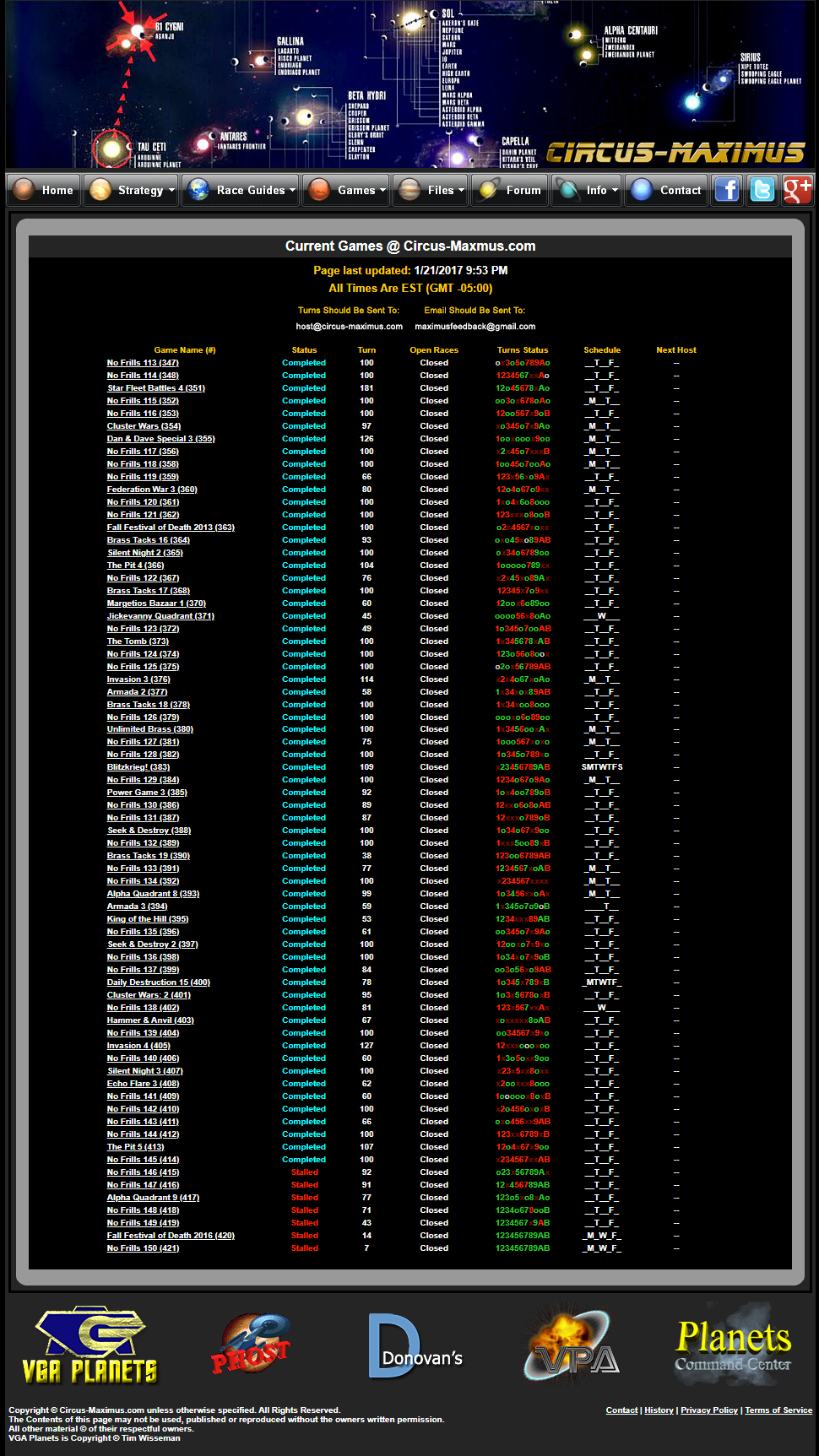
Task: Click the PHOST logo
Action: point(251,1343)
